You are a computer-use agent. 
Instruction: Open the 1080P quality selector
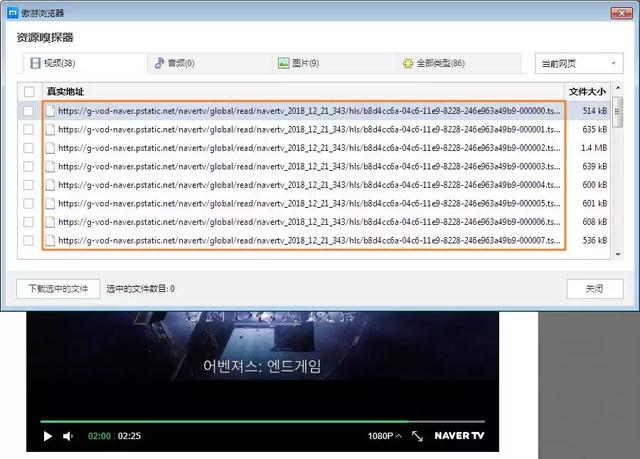384,436
